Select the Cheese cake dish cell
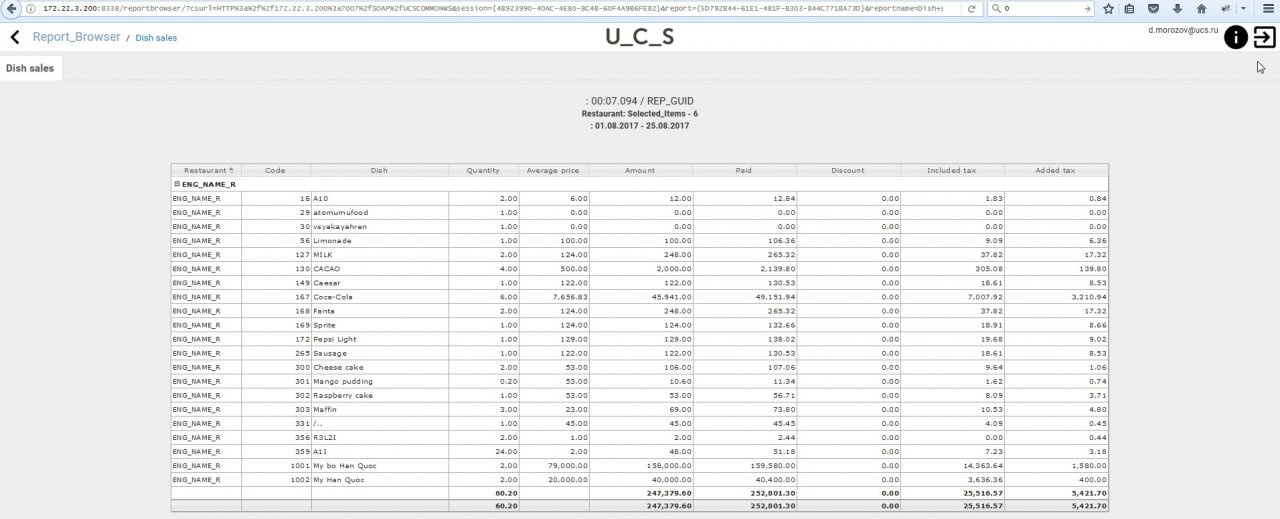 pyautogui.click(x=379, y=367)
